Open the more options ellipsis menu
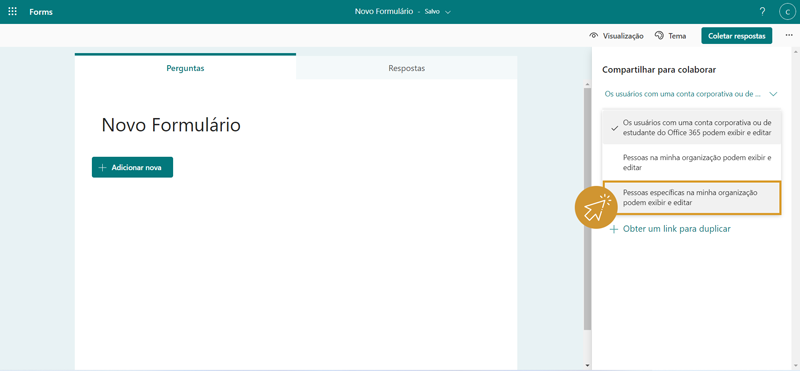The width and height of the screenshot is (800, 371). click(789, 35)
